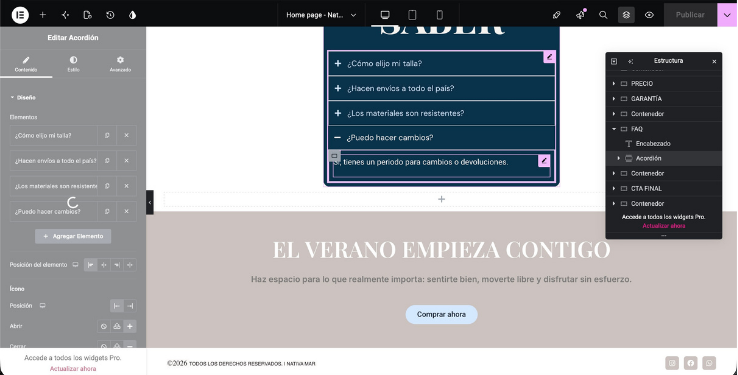This screenshot has height=375, width=738.
Task: Click Actualizar ahora link in Estructura panel
Action: [664, 226]
